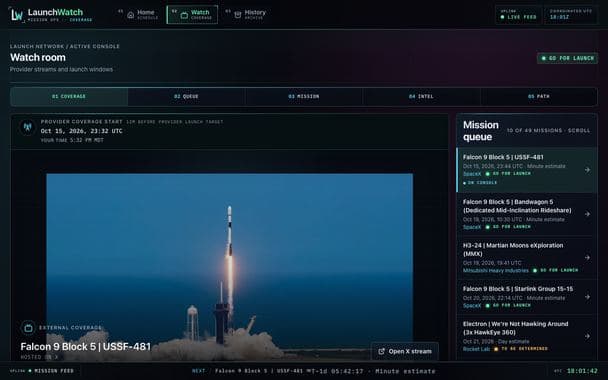
Task: Click the On Console tag on the USSF-481 row
Action: 480,183
